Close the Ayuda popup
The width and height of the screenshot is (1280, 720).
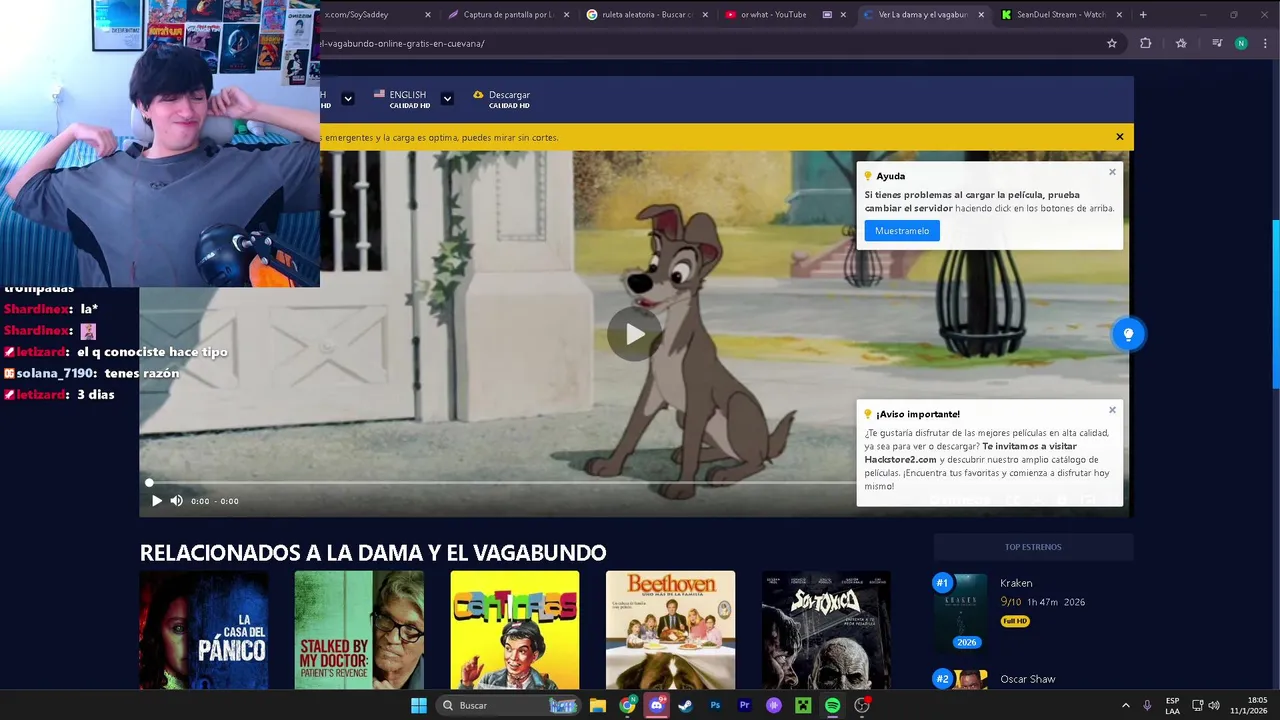(x=1112, y=172)
